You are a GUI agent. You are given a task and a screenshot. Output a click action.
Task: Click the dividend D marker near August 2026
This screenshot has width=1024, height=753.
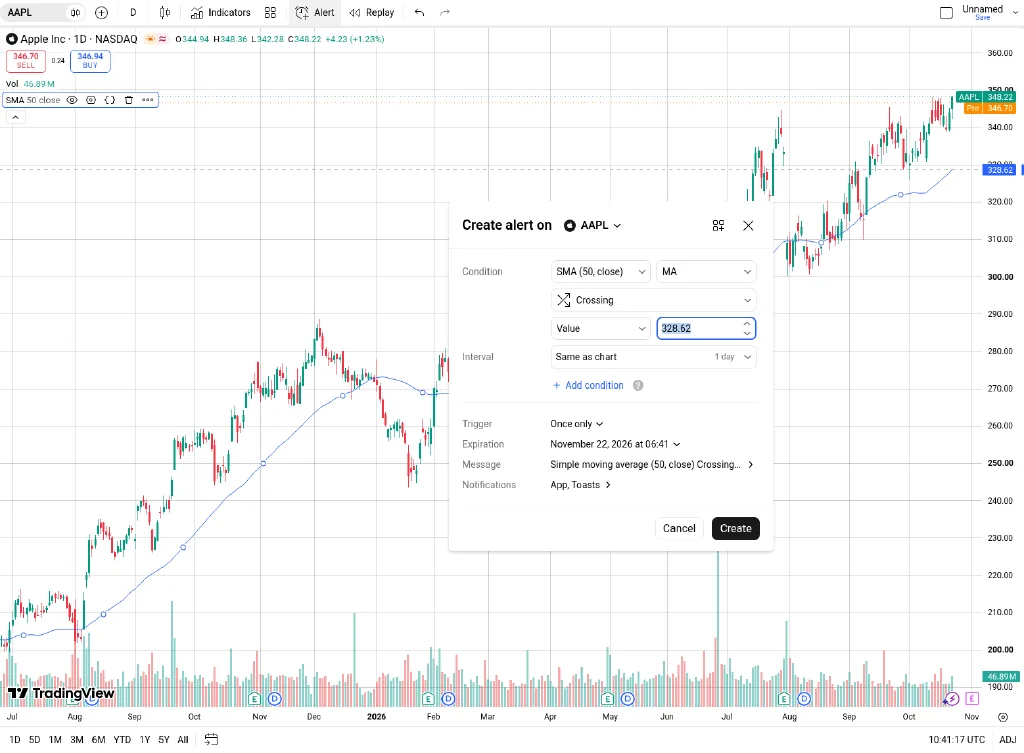coord(804,699)
